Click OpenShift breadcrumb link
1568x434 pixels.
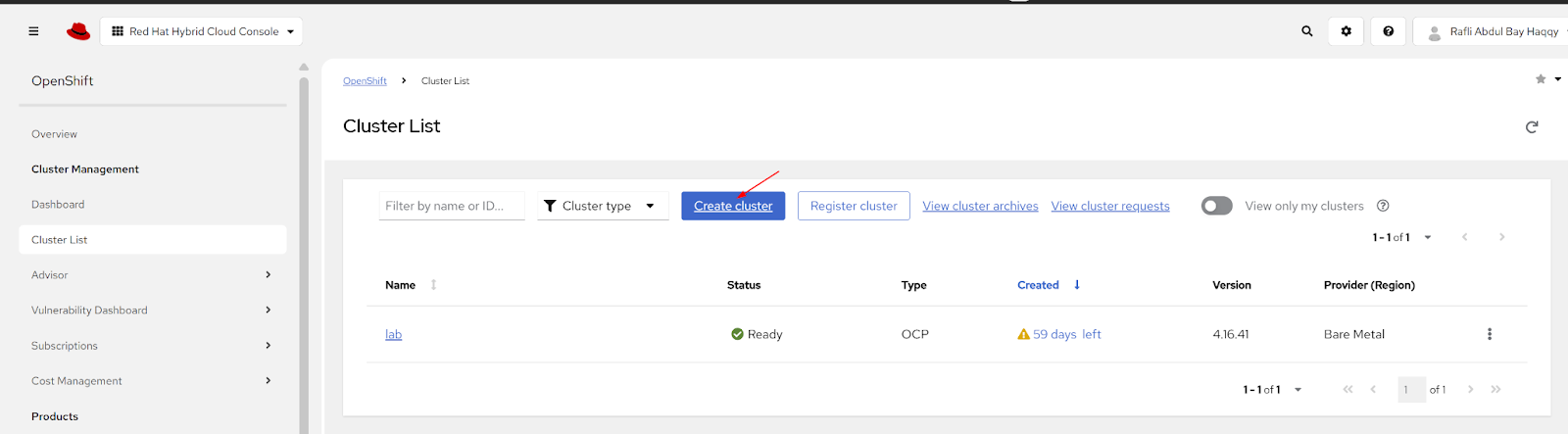tap(365, 81)
